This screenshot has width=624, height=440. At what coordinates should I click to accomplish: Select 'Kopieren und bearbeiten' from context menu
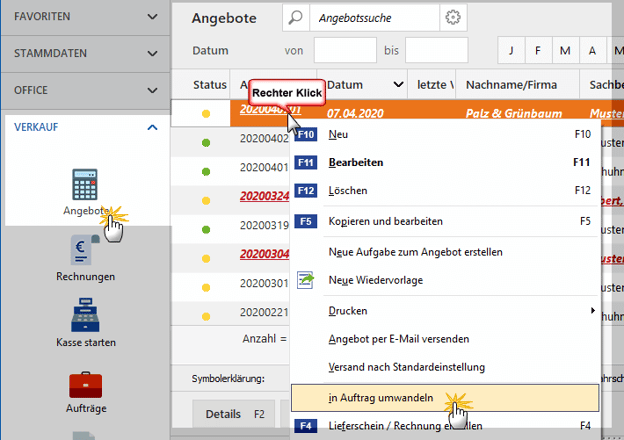pos(385,221)
